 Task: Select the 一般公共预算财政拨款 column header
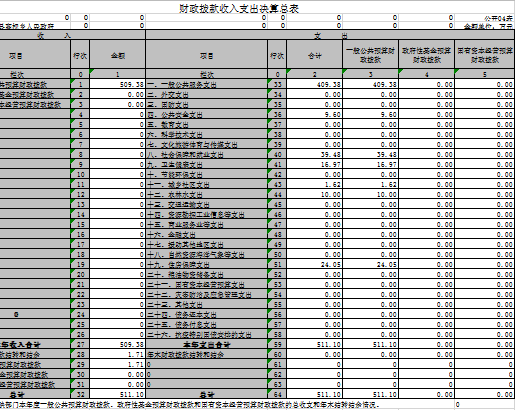370,55
